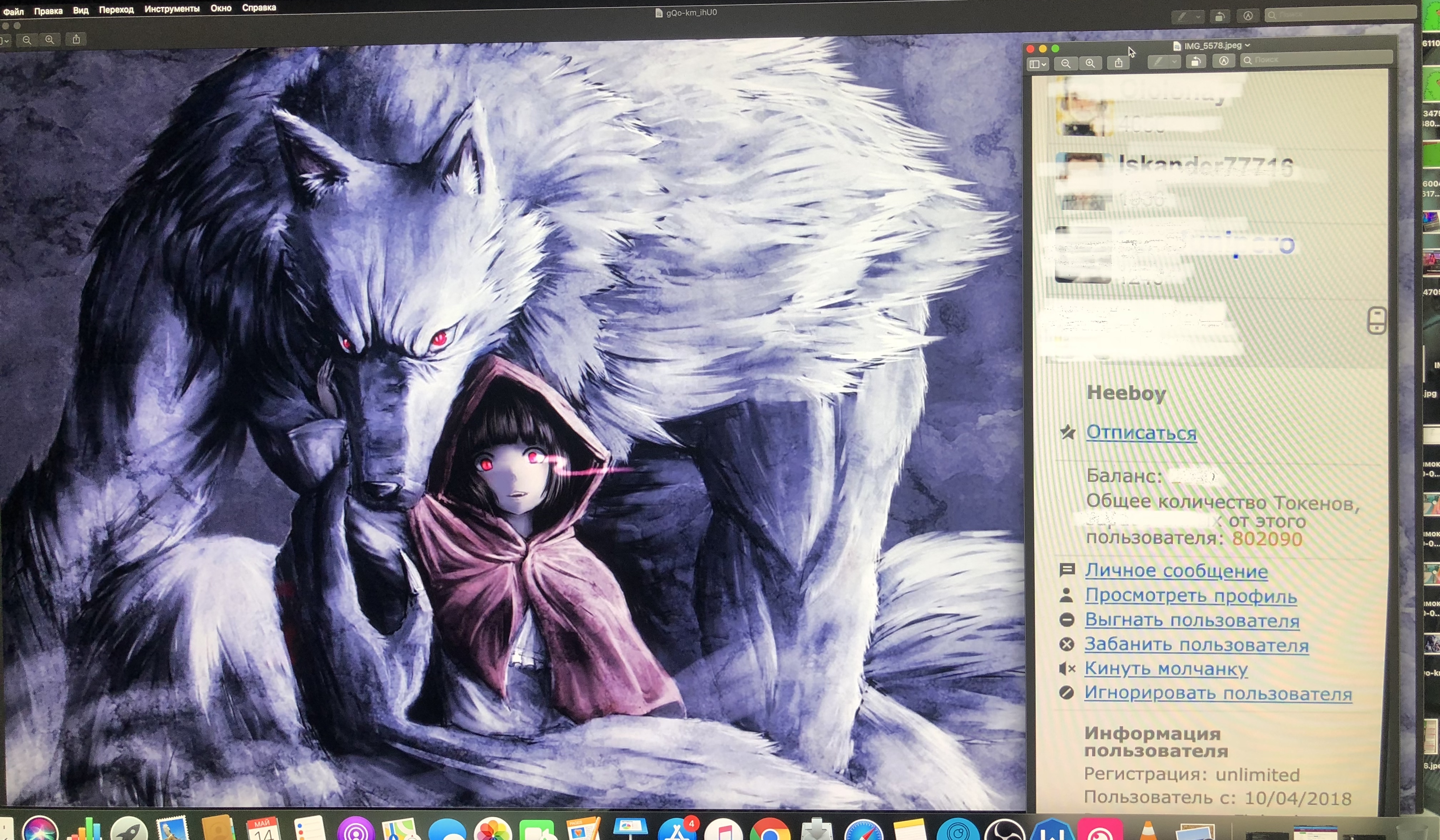Click the Кинуть молчанку link
This screenshot has height=840, width=1440.
(x=1166, y=669)
